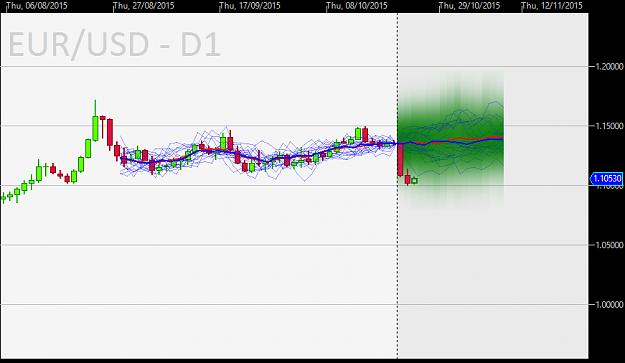The height and width of the screenshot is (363, 625).
Task: Click the date label Thu, 06/08/2015
Action: [x=37, y=6]
